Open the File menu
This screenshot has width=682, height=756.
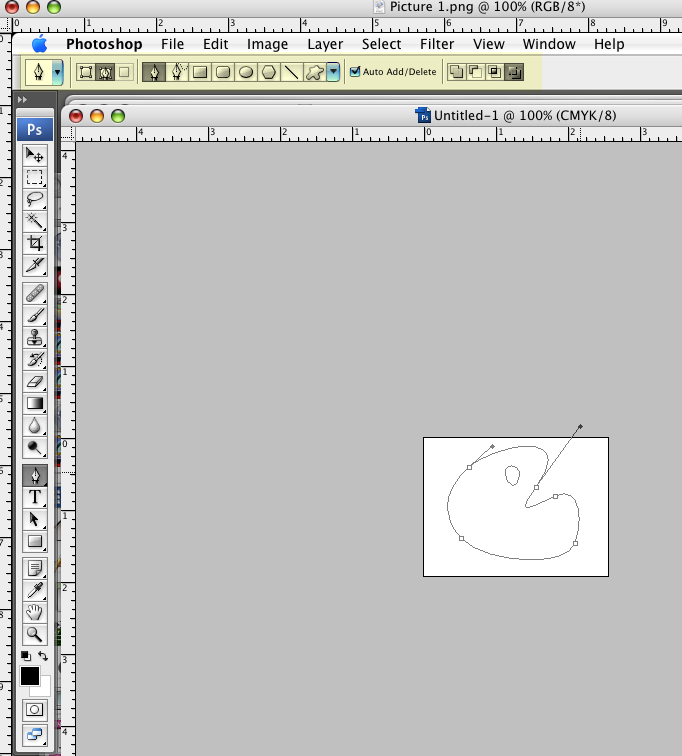[x=173, y=44]
